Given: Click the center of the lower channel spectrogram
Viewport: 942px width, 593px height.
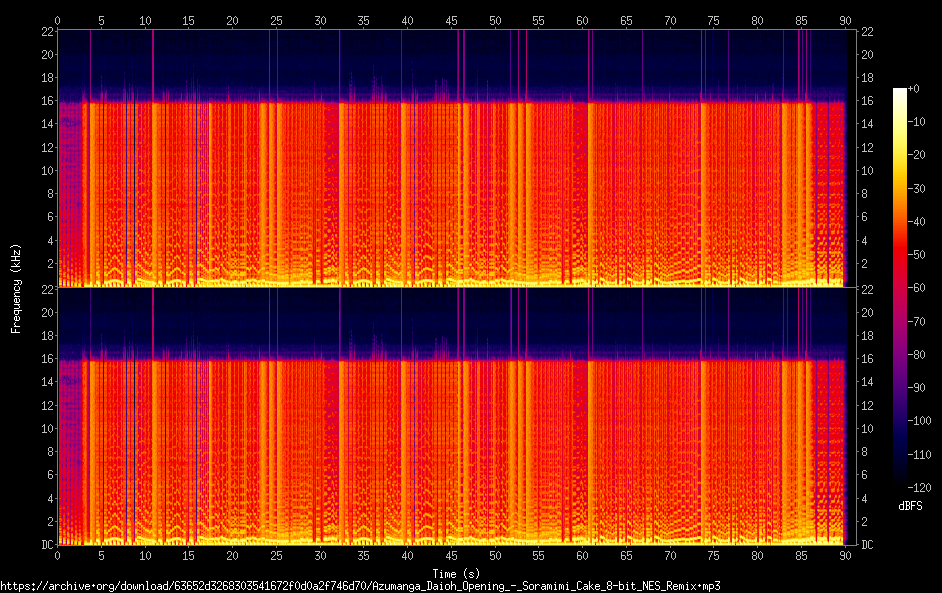Looking at the screenshot, I should point(452,416).
